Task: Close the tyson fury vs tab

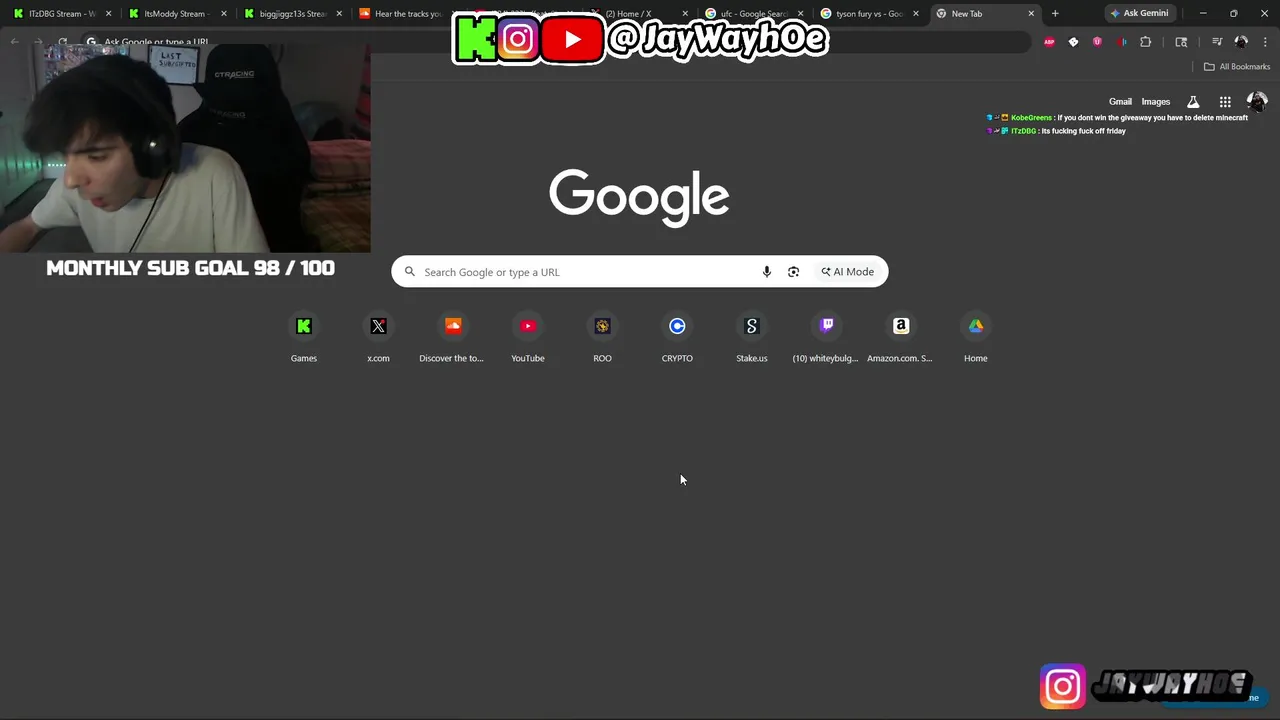Action: [x=916, y=14]
